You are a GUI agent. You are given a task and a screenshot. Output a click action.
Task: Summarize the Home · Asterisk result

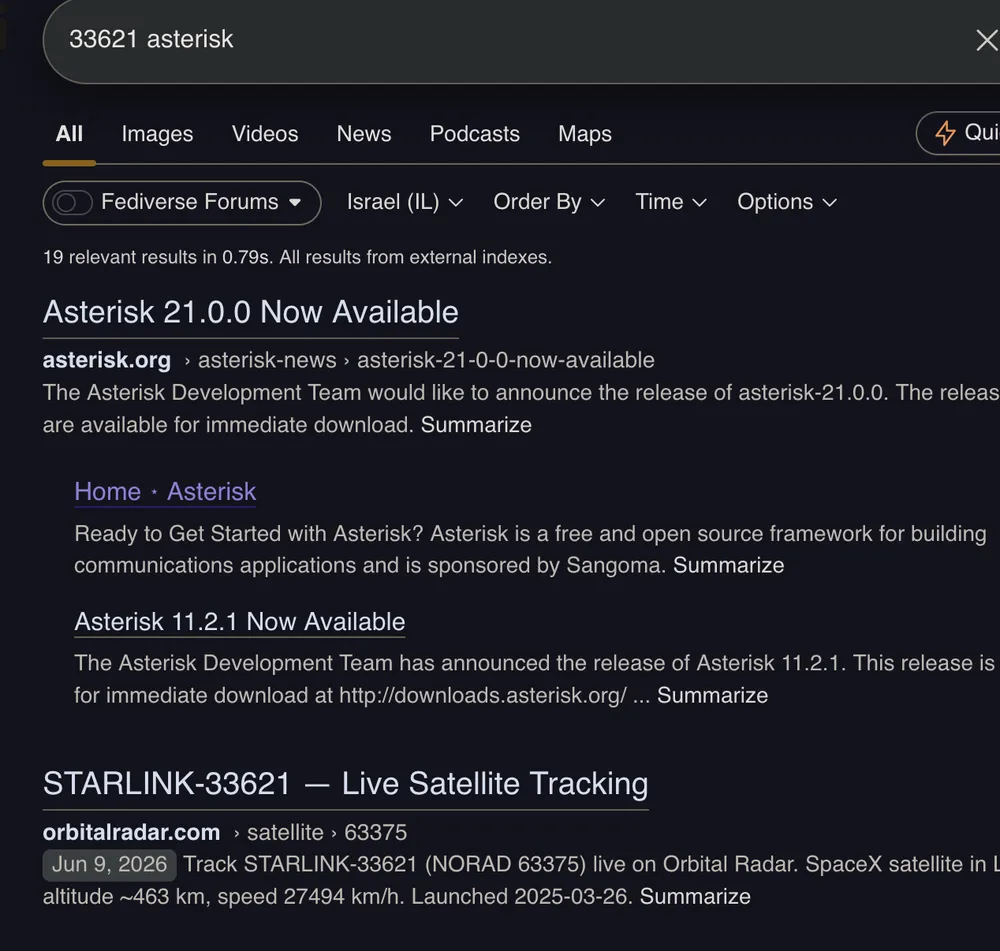(728, 565)
